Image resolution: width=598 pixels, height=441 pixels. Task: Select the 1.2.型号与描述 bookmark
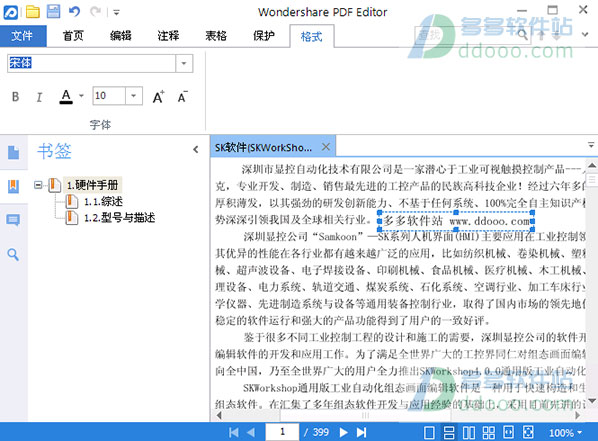pos(119,218)
